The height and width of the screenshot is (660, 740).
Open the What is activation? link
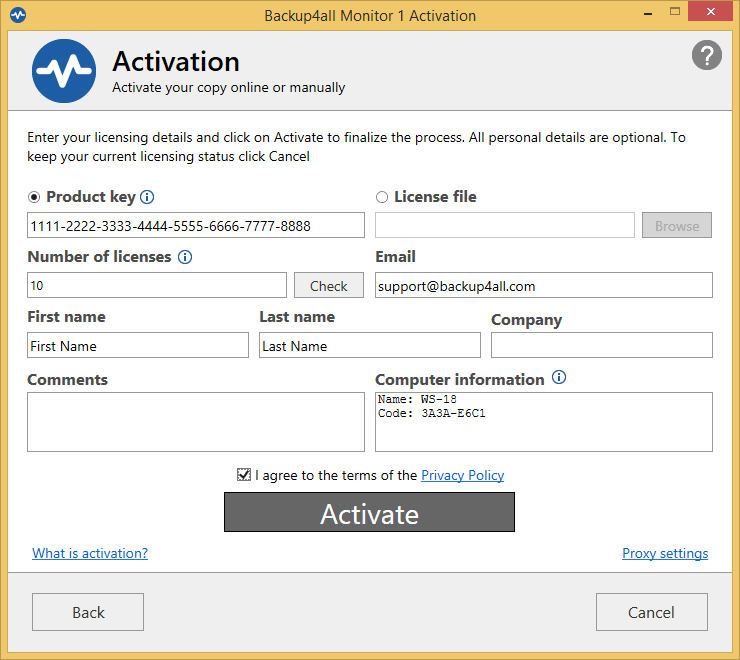point(90,553)
